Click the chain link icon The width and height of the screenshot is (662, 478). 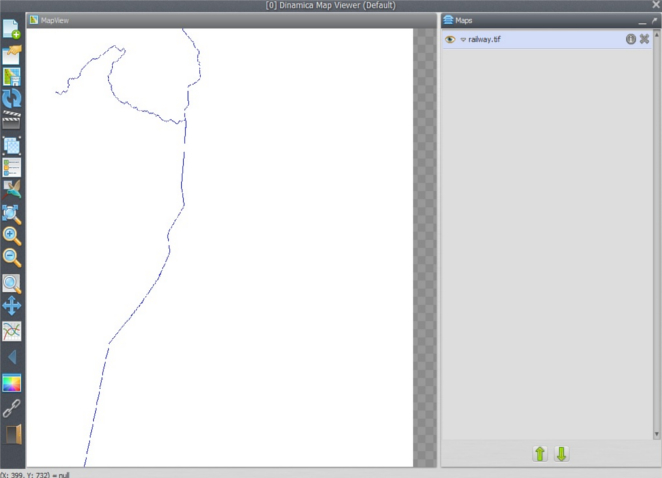(12, 407)
